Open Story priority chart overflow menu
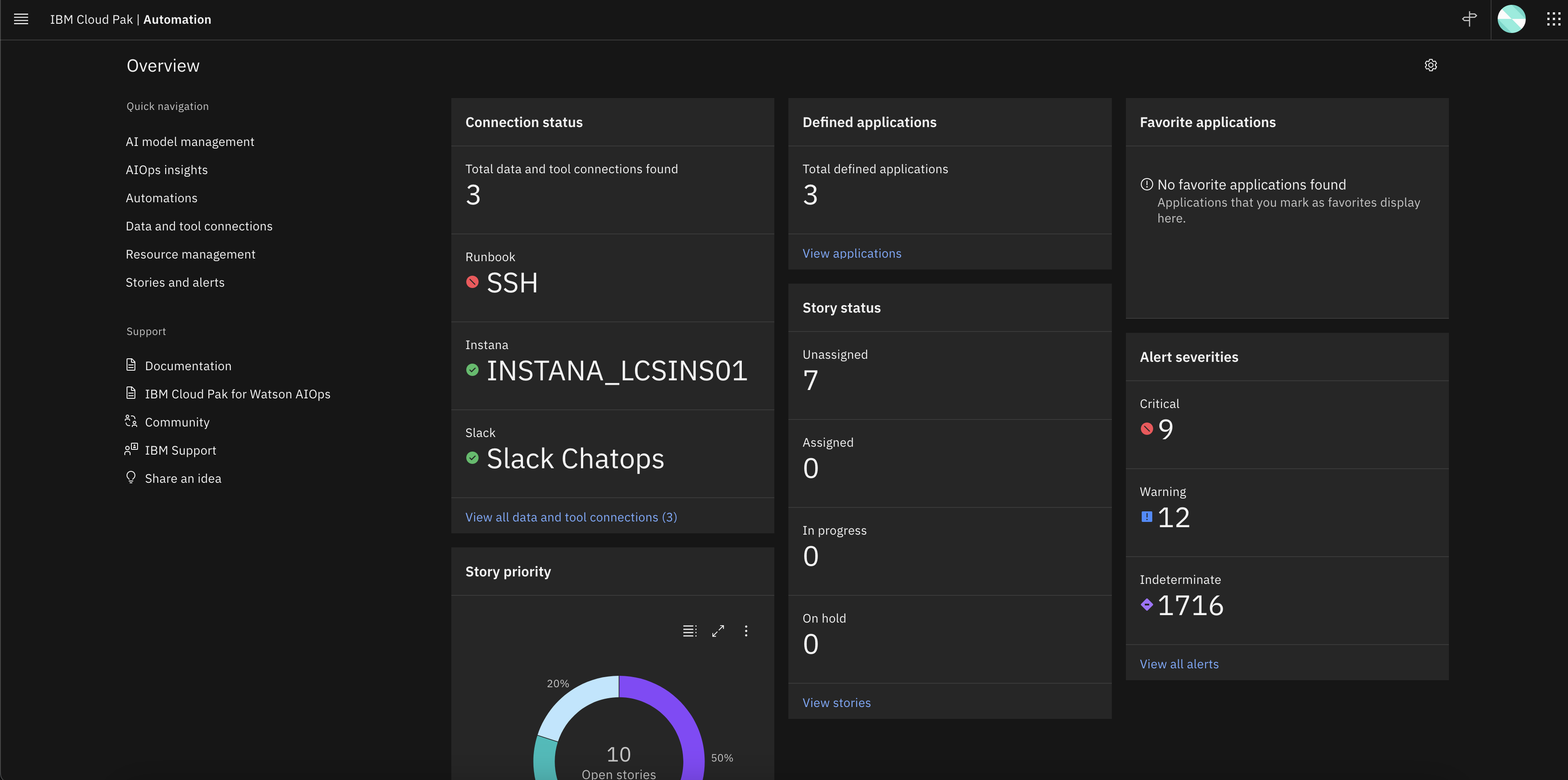 tap(746, 631)
